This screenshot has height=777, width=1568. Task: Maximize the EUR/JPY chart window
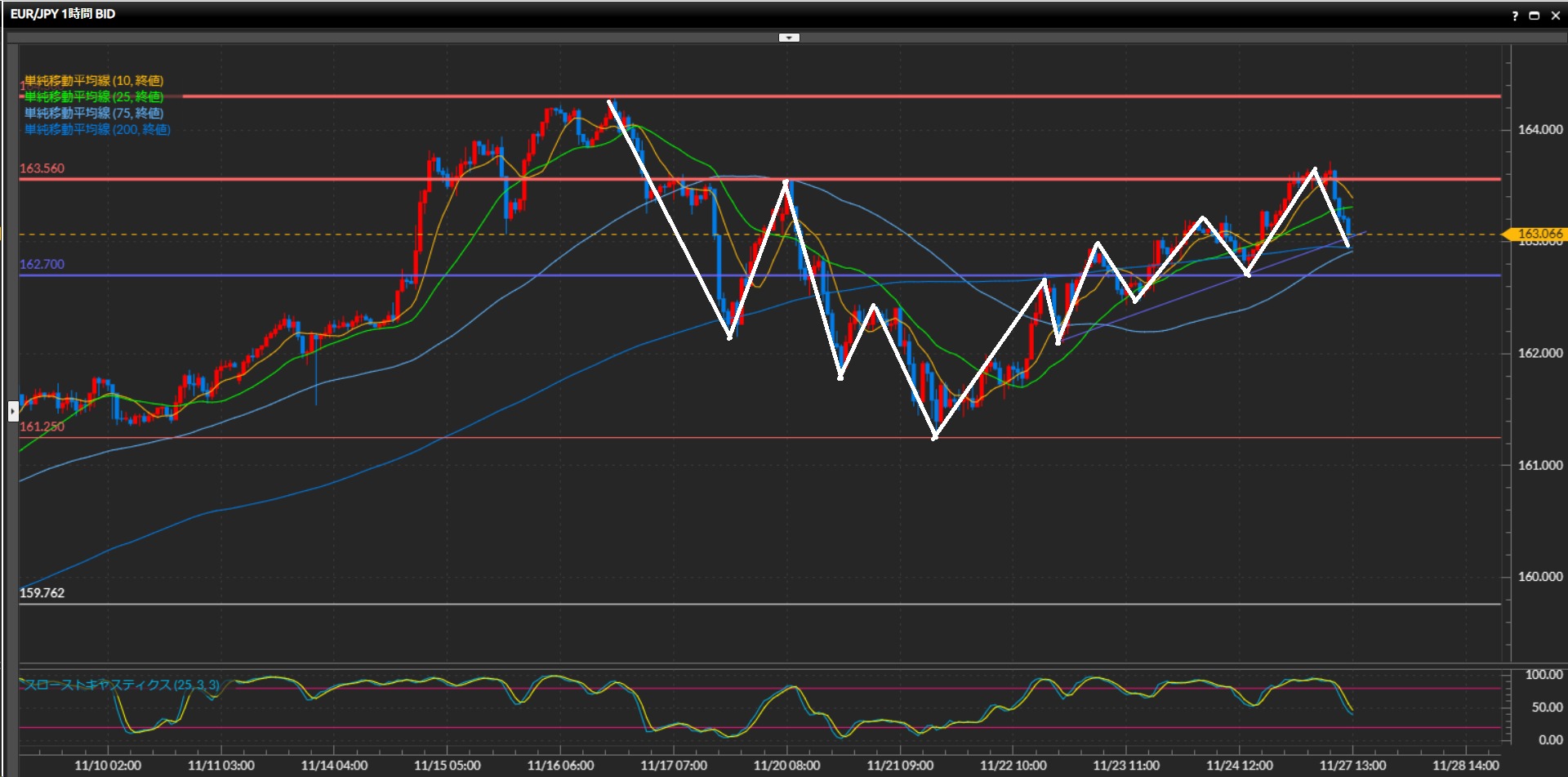[x=1535, y=16]
